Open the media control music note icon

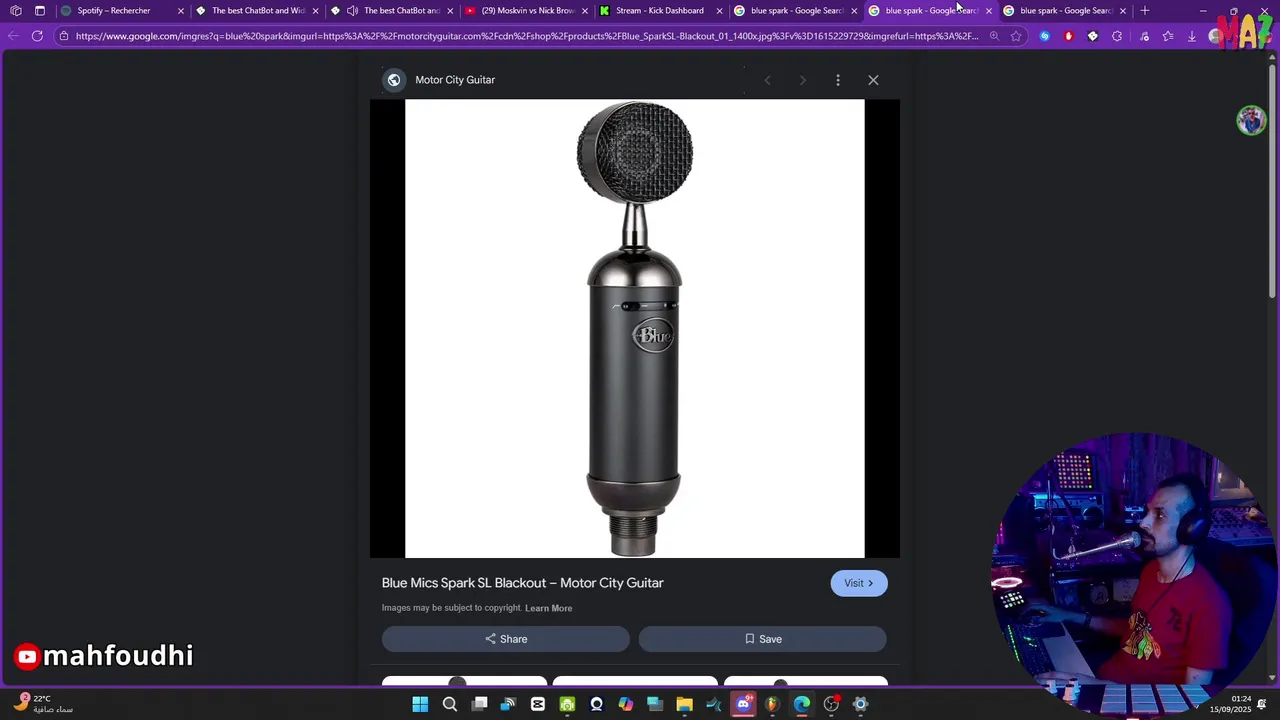1144,36
